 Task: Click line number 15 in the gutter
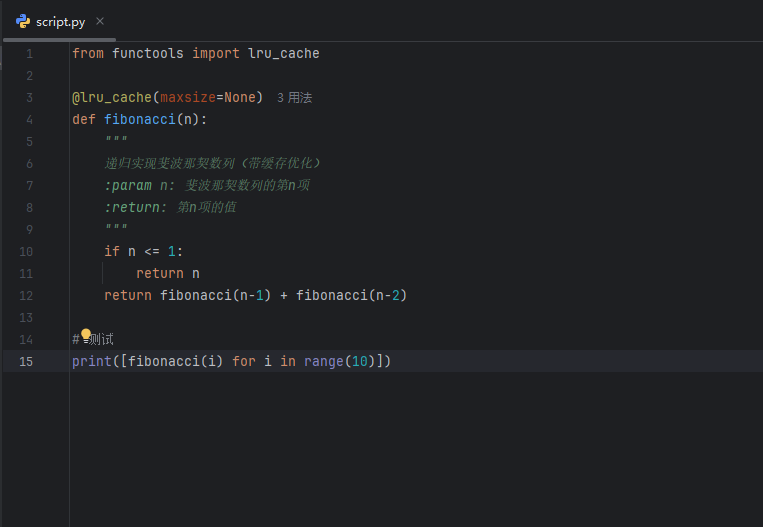tap(26, 361)
